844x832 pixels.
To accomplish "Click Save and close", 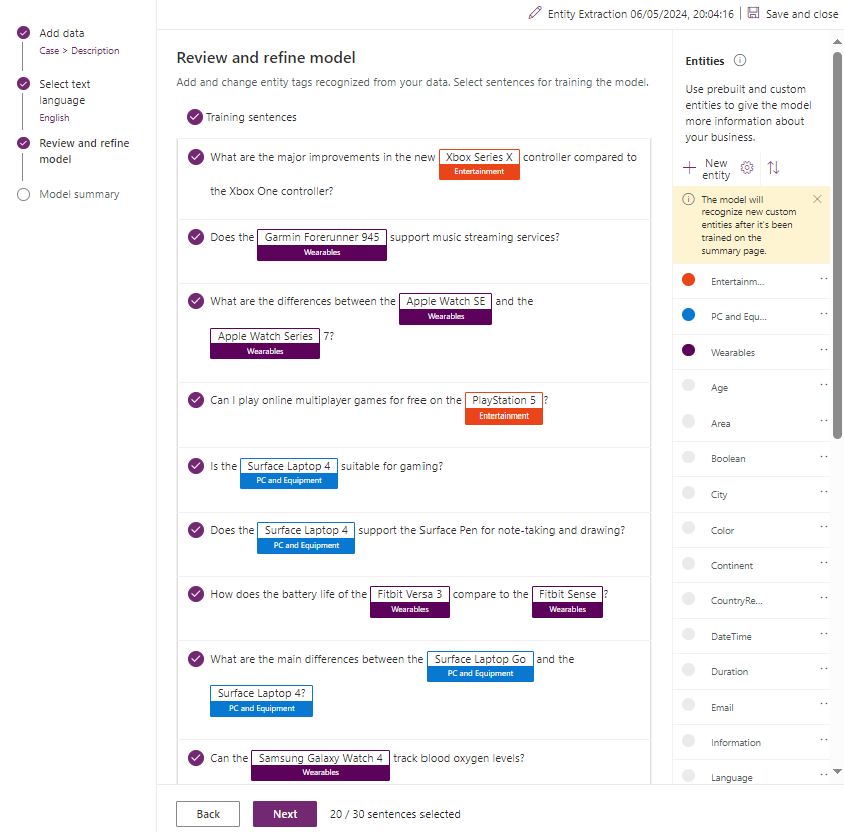I will 801,14.
